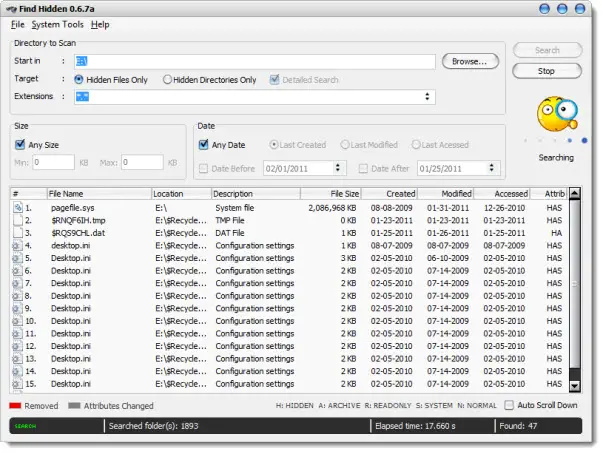Click the file icon in row 6
Screen dimensions: 603x453
[17, 271]
